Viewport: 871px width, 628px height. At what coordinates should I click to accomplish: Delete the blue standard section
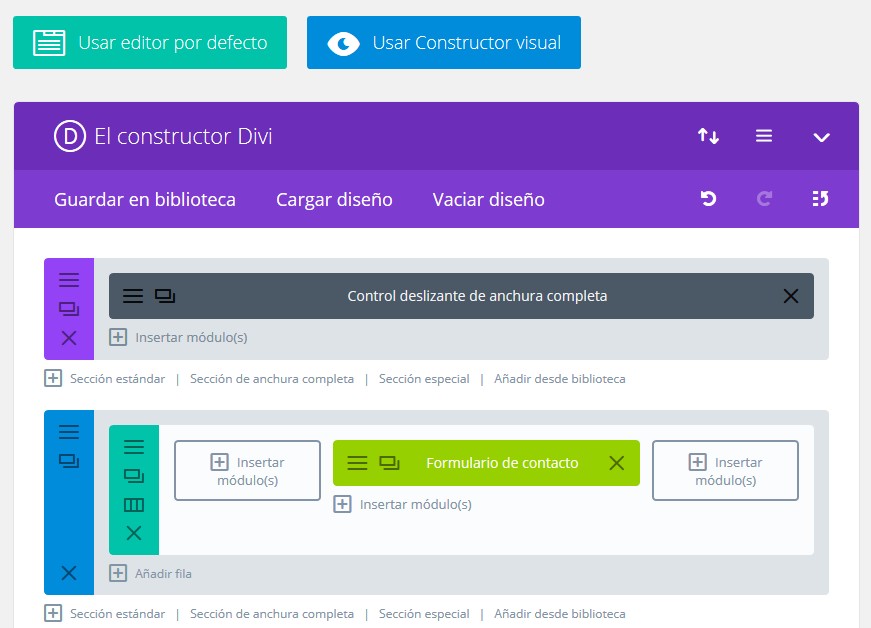point(69,573)
